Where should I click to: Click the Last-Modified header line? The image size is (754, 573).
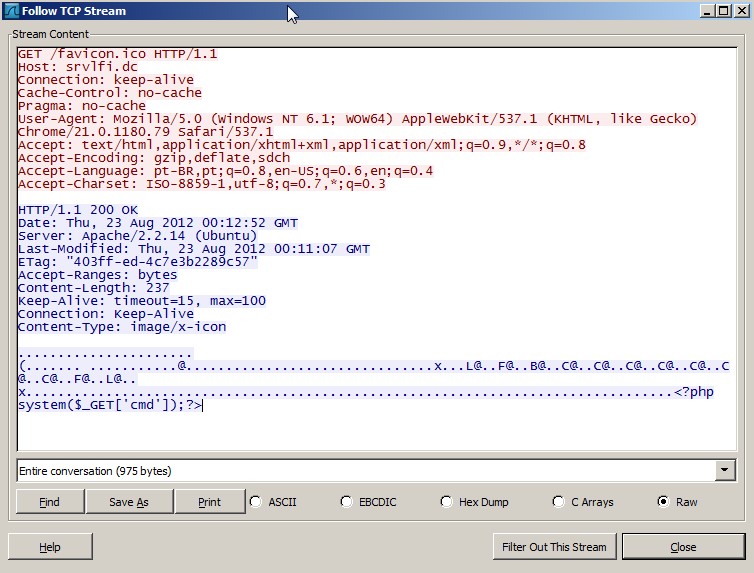[x=194, y=249]
